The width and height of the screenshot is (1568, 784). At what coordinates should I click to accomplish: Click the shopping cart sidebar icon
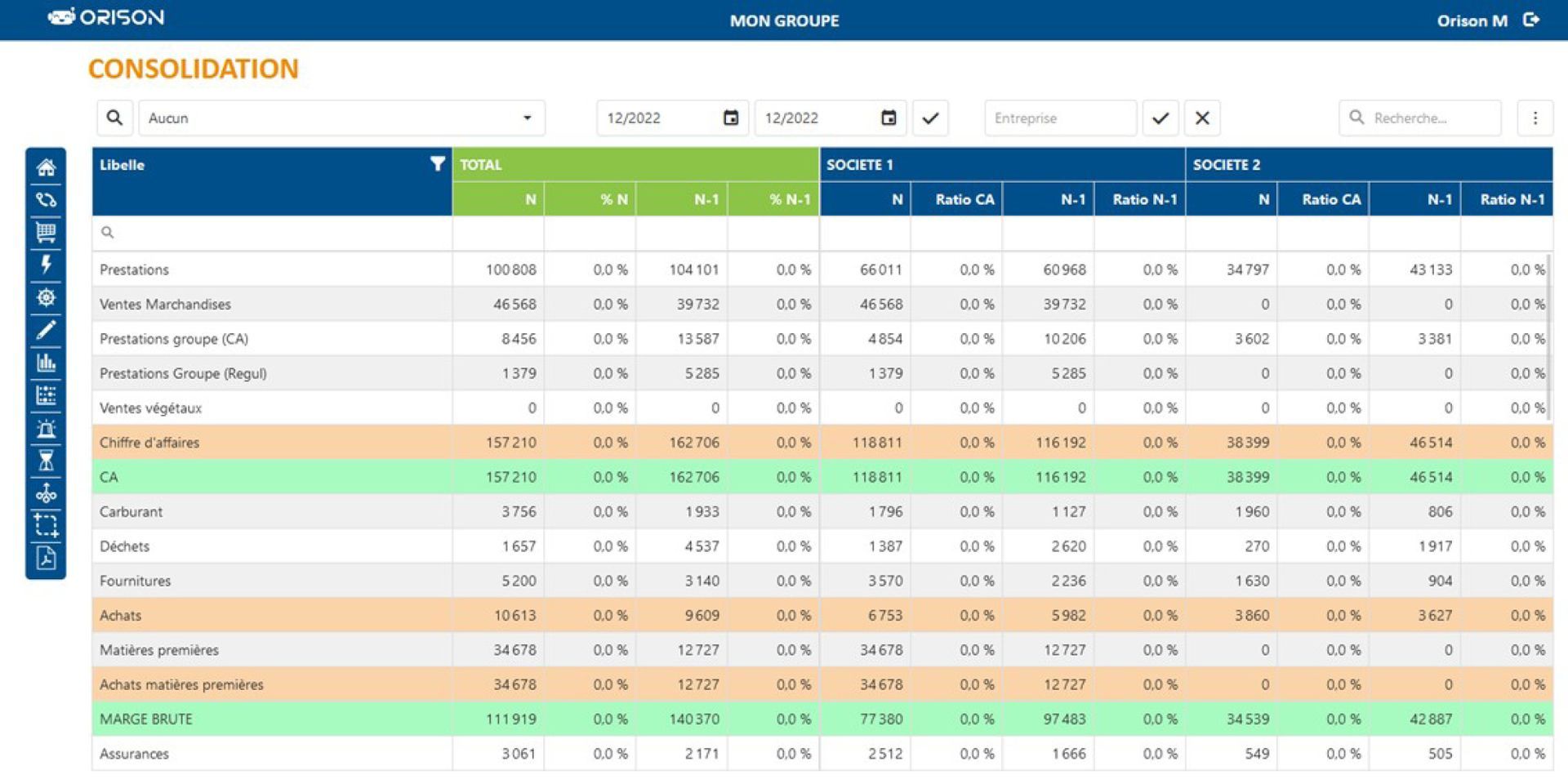46,233
